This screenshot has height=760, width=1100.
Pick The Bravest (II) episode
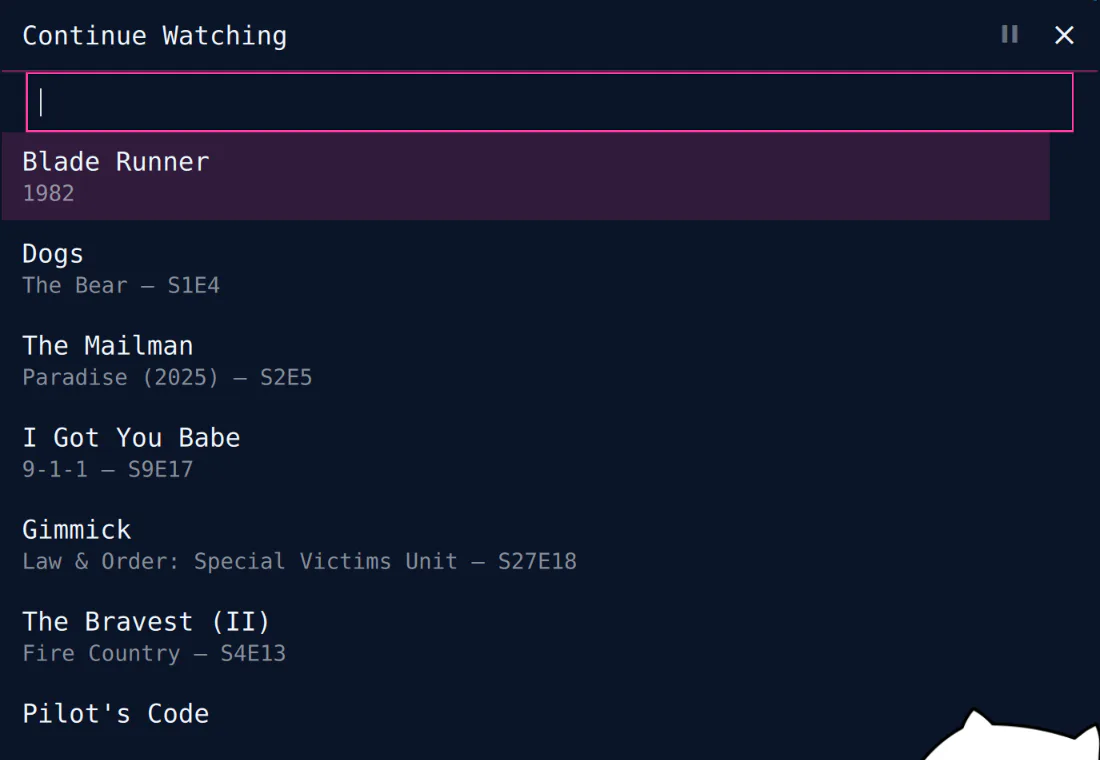(525, 636)
